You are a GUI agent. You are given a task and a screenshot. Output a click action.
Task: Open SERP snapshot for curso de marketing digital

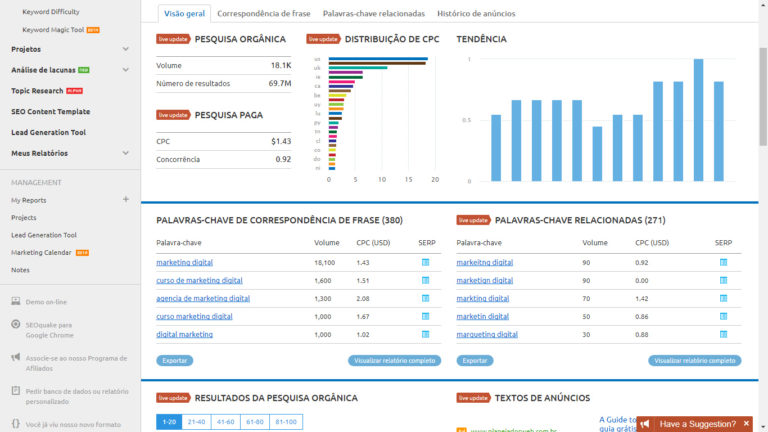425,281
